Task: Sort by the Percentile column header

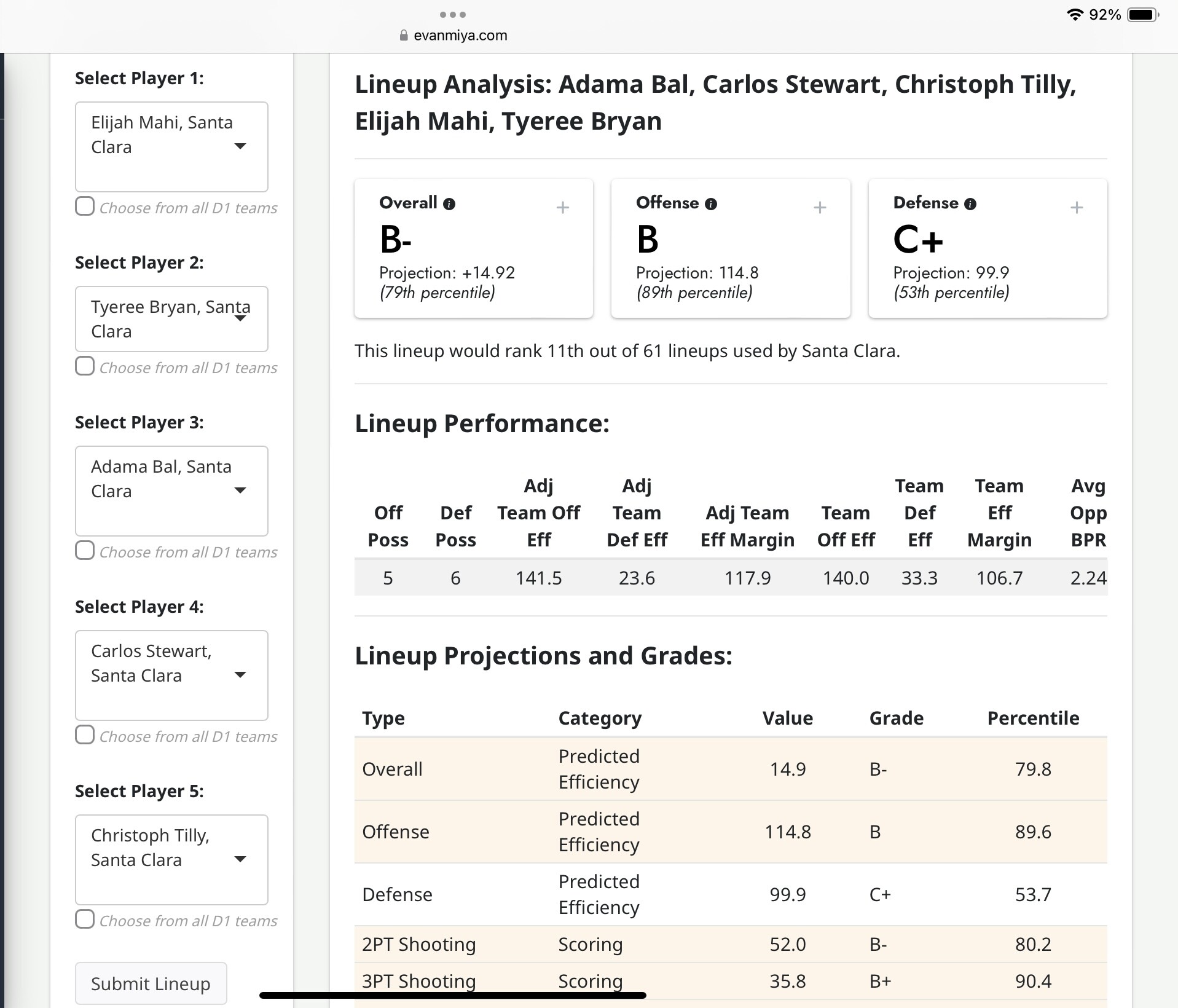Action: coord(1032,718)
